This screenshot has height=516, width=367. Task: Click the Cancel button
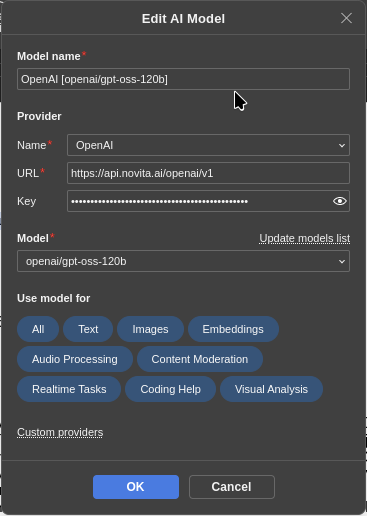pos(232,487)
